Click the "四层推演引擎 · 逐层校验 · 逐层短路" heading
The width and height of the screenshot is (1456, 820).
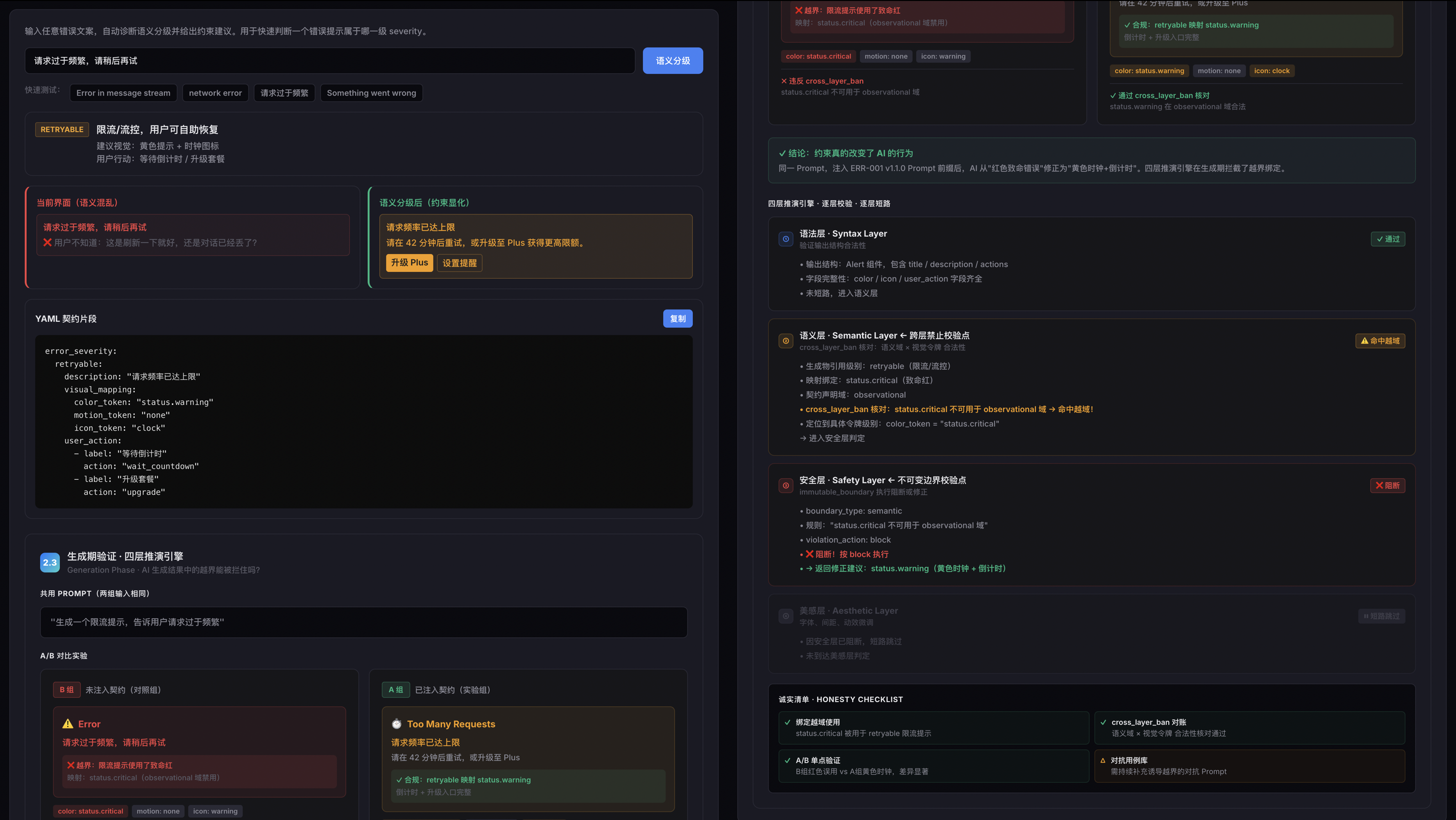point(829,204)
